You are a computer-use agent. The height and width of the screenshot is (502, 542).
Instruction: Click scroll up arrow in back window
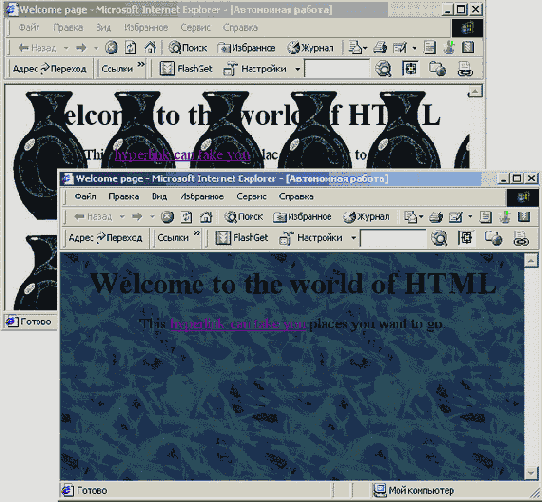pyautogui.click(x=475, y=91)
